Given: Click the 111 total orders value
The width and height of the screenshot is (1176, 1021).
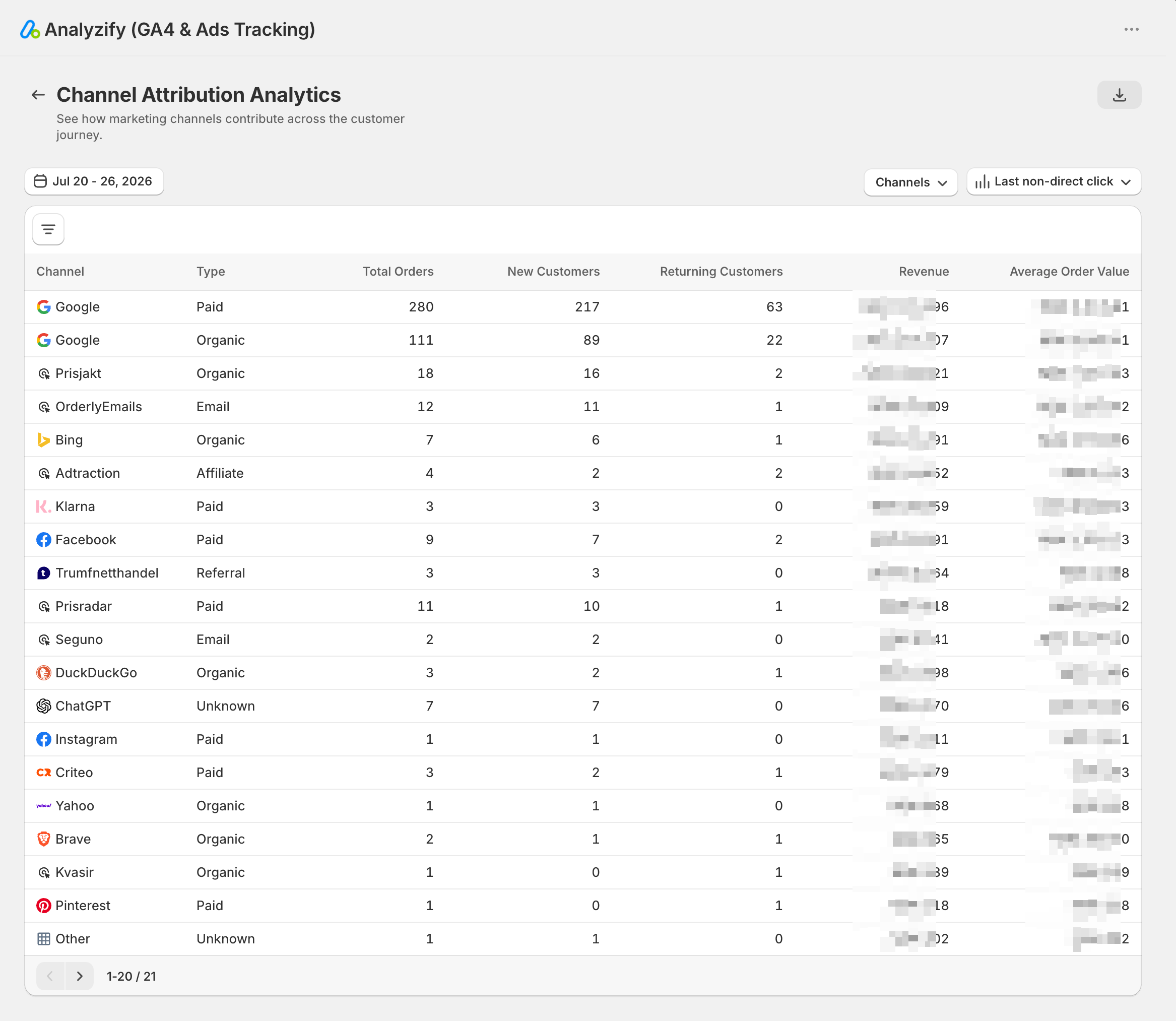Looking at the screenshot, I should click(421, 340).
